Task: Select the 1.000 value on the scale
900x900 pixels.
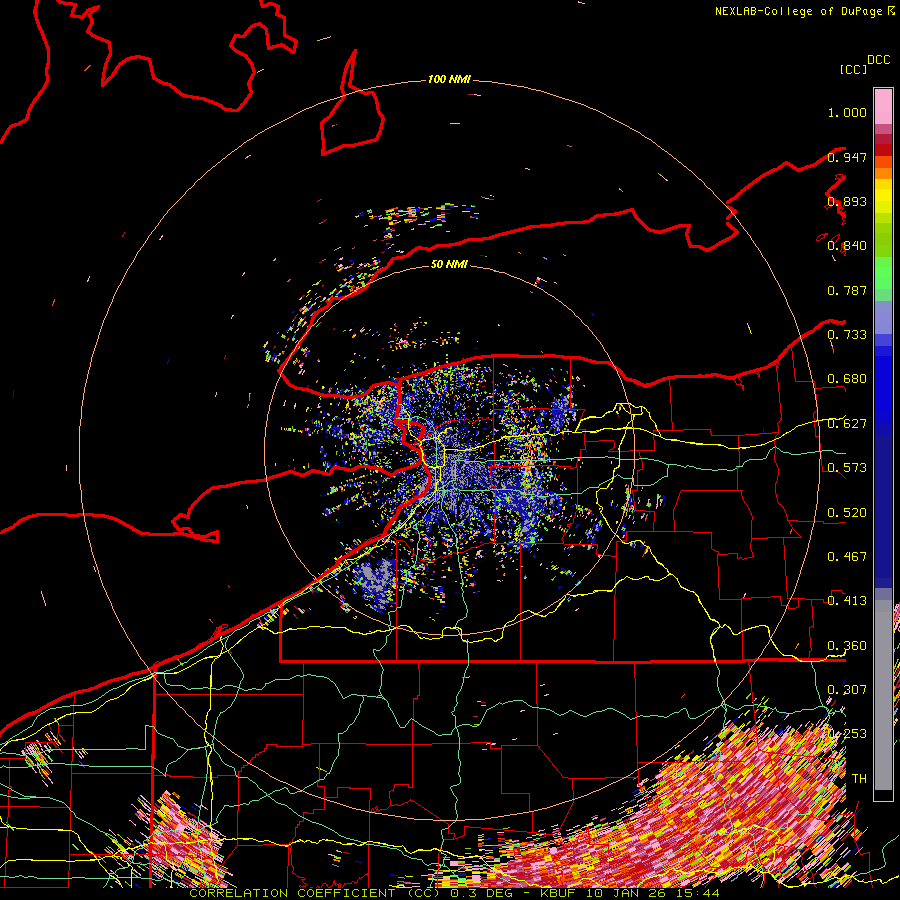Action: [847, 112]
